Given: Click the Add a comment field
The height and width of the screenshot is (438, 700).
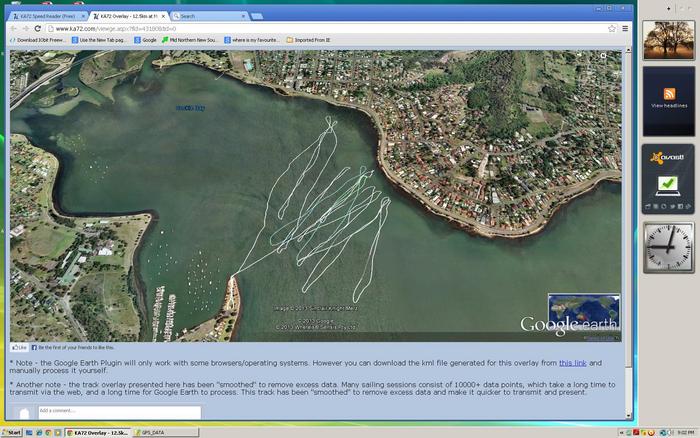Looking at the screenshot, I should [x=118, y=411].
